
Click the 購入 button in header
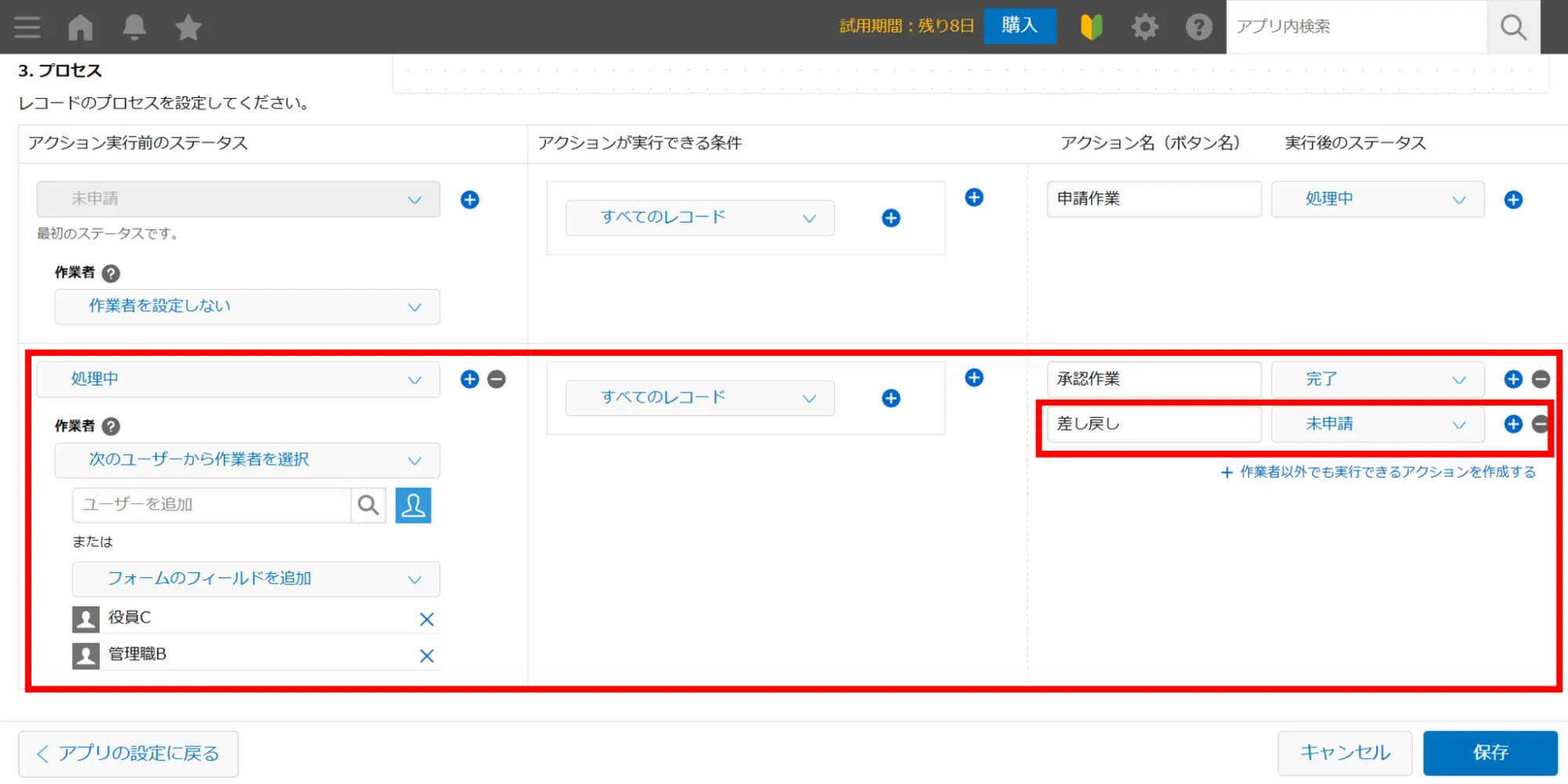point(1019,26)
